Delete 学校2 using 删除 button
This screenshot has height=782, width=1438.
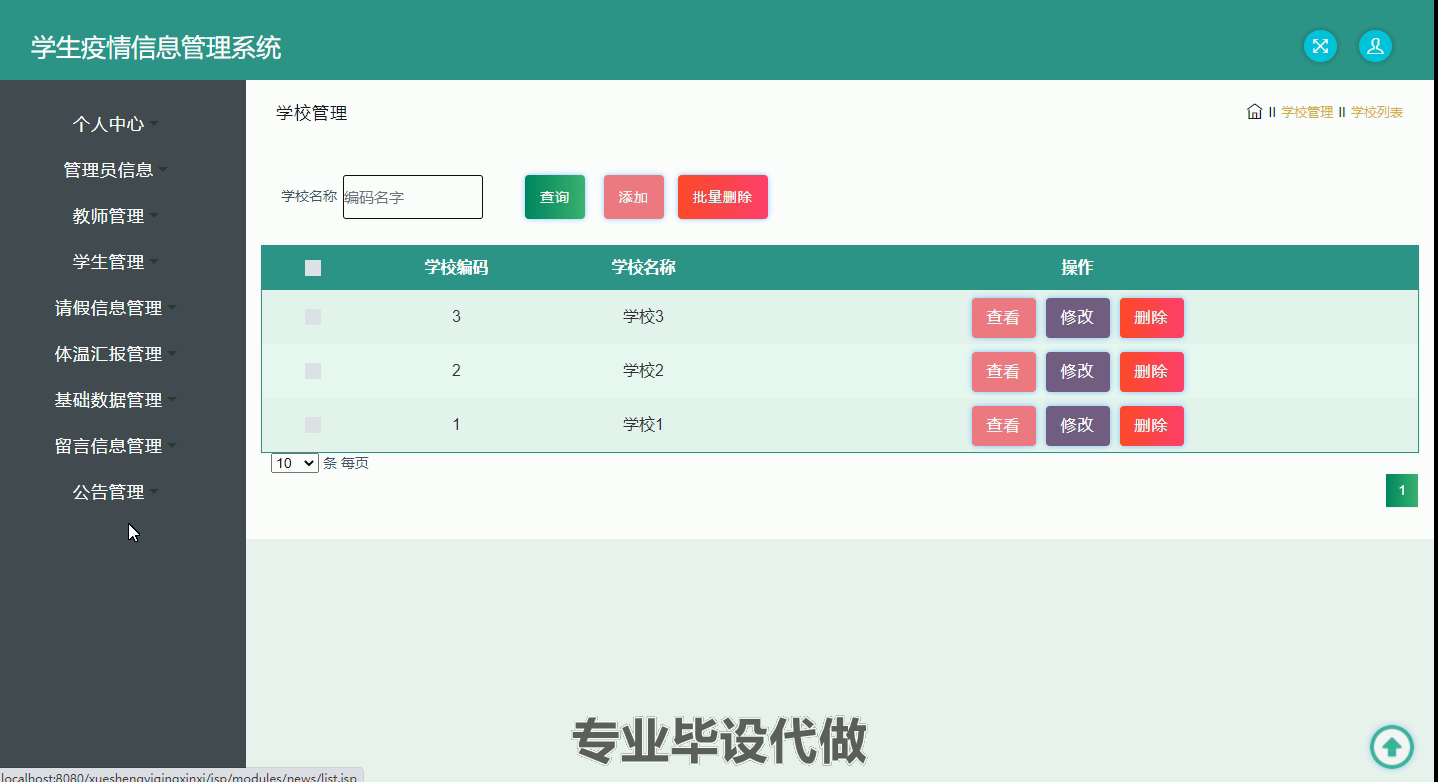(x=1151, y=372)
